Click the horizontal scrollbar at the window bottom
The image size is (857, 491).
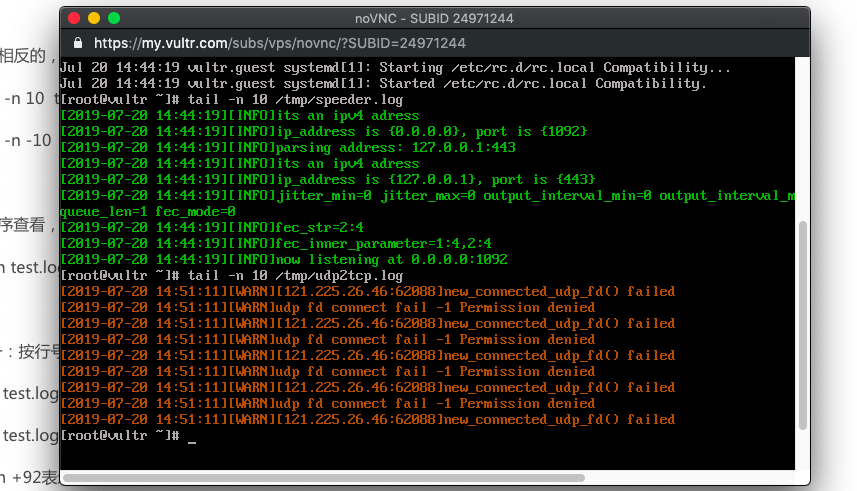[324, 478]
